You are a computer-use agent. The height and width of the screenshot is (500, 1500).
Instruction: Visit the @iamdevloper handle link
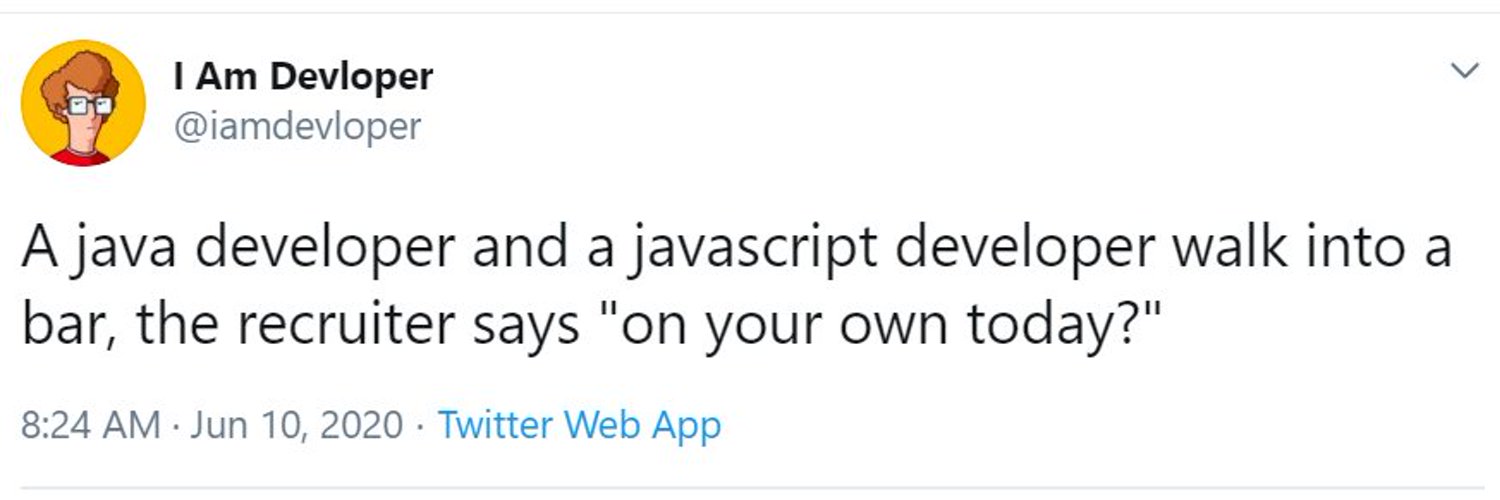(x=298, y=126)
